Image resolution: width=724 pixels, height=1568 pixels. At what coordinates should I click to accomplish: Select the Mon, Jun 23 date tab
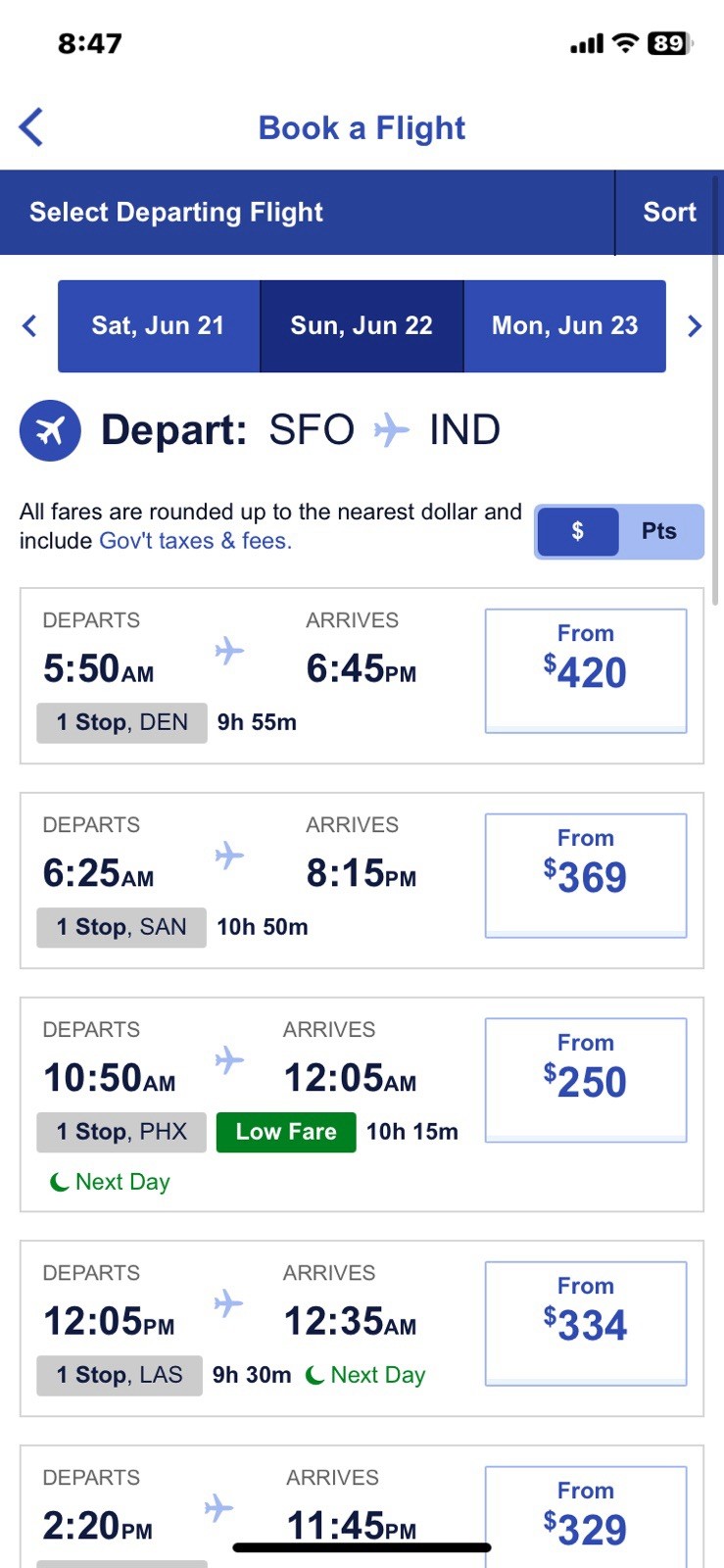click(x=565, y=326)
